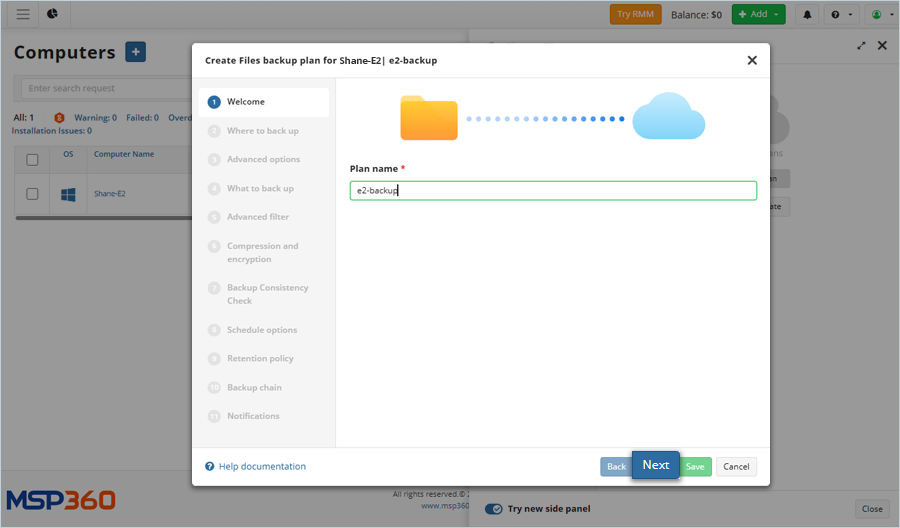900x528 pixels.
Task: Open the Help documentation link
Action: (262, 467)
